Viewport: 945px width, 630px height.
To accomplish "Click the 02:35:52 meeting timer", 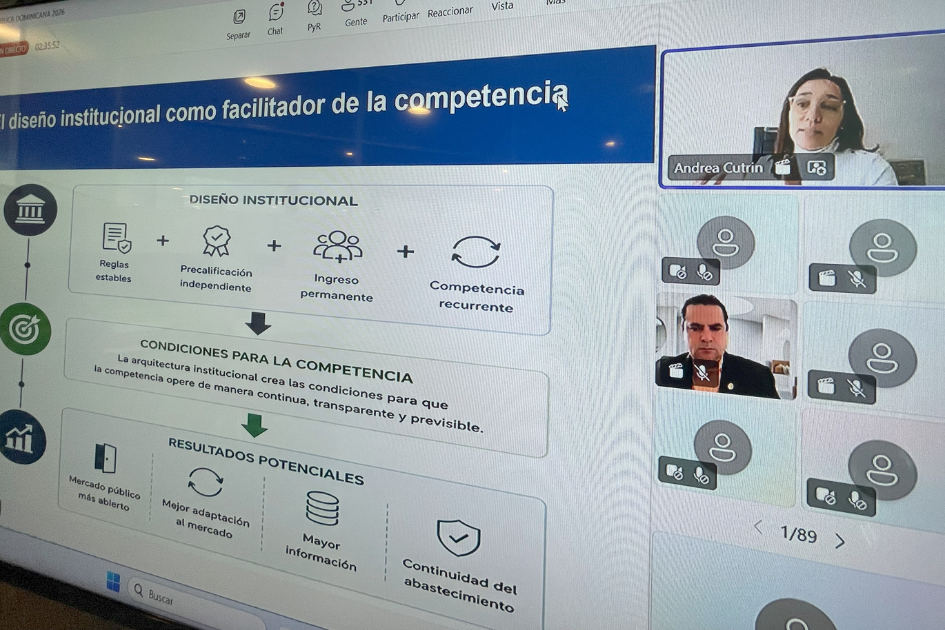I will point(47,46).
